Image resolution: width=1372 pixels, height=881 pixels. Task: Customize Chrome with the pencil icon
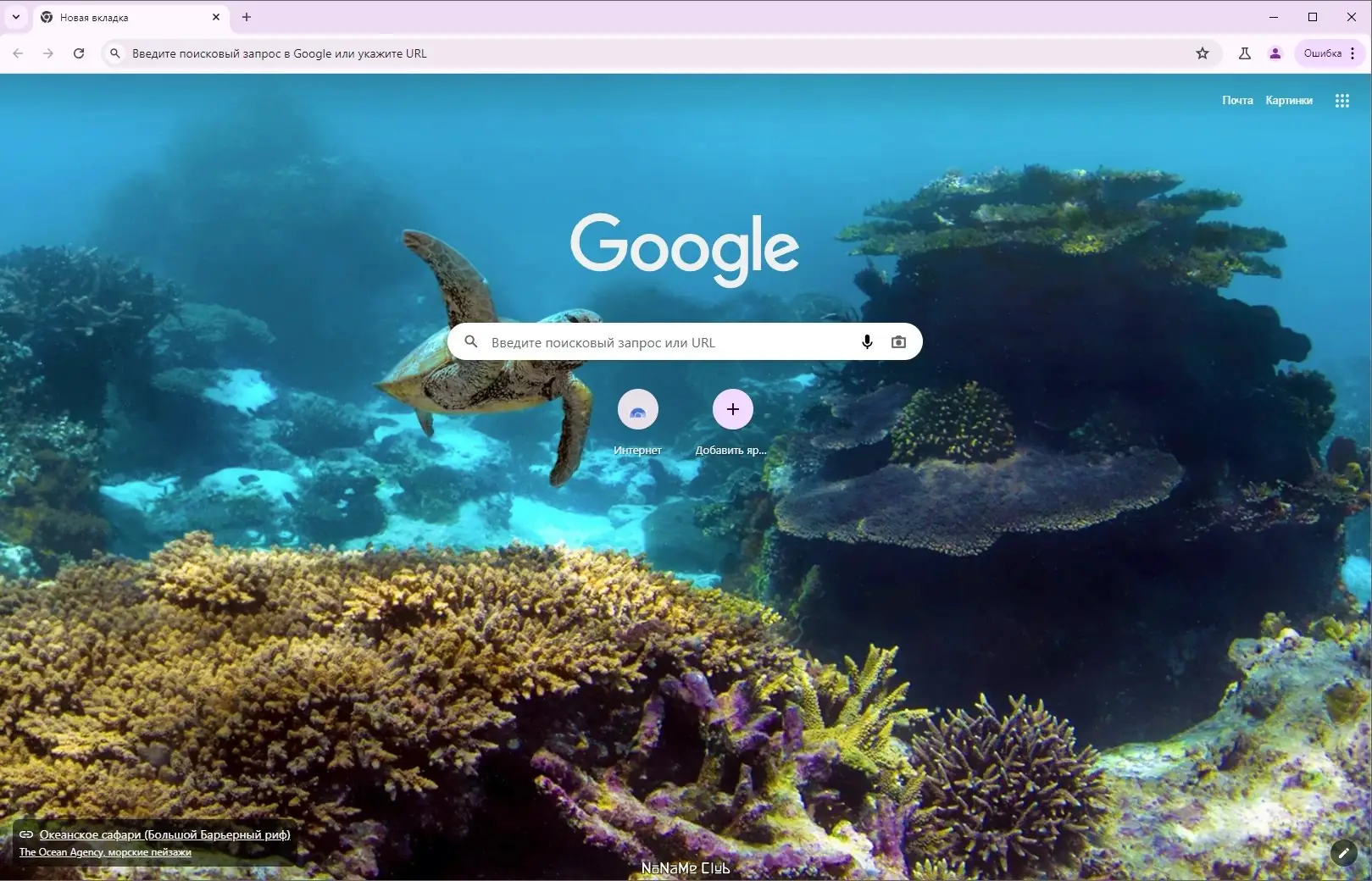point(1343,853)
